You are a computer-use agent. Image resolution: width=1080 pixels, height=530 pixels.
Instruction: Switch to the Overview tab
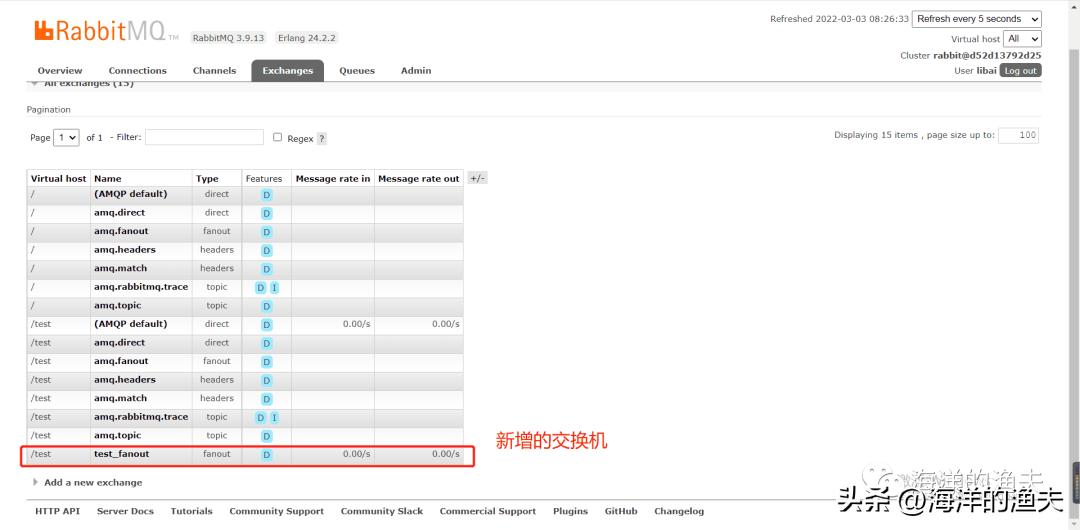[60, 70]
